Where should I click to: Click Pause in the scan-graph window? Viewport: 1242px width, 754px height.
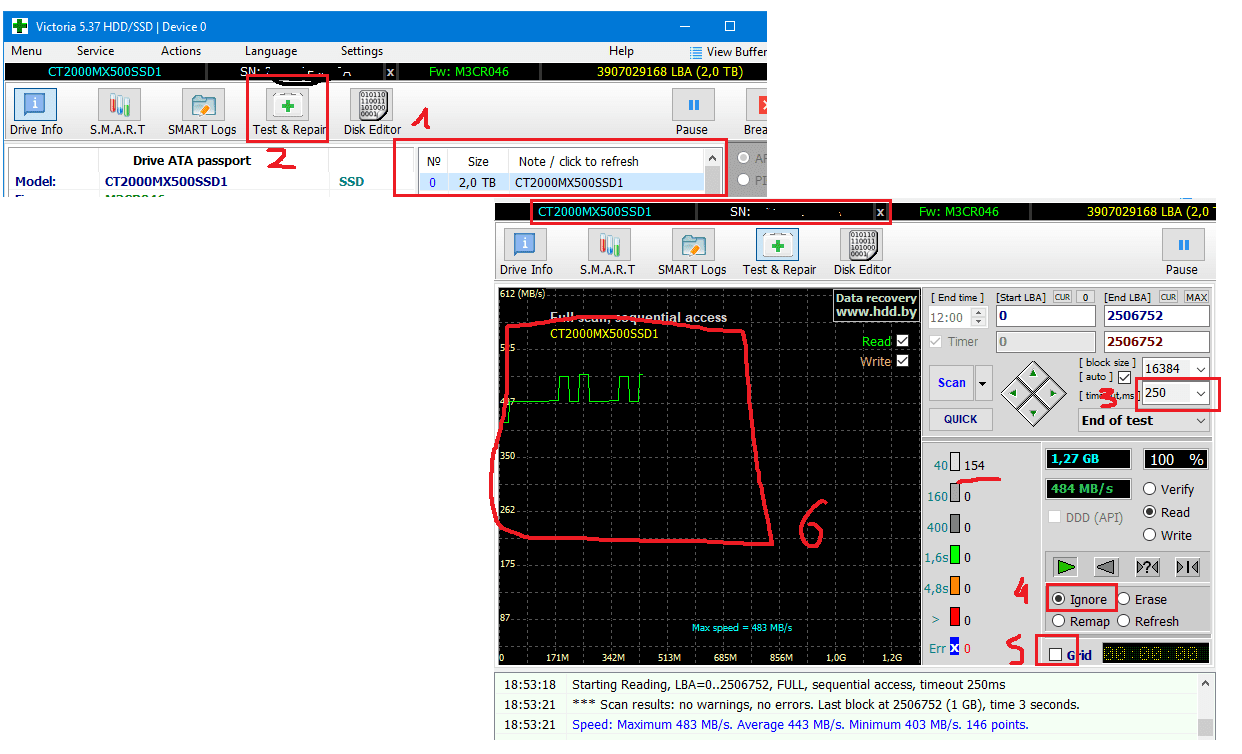1182,252
